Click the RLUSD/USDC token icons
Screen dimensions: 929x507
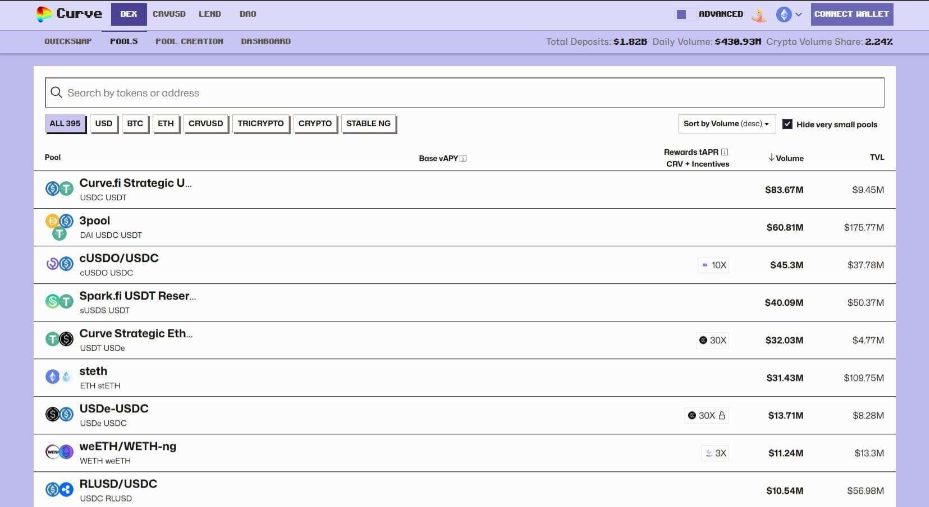coord(59,489)
